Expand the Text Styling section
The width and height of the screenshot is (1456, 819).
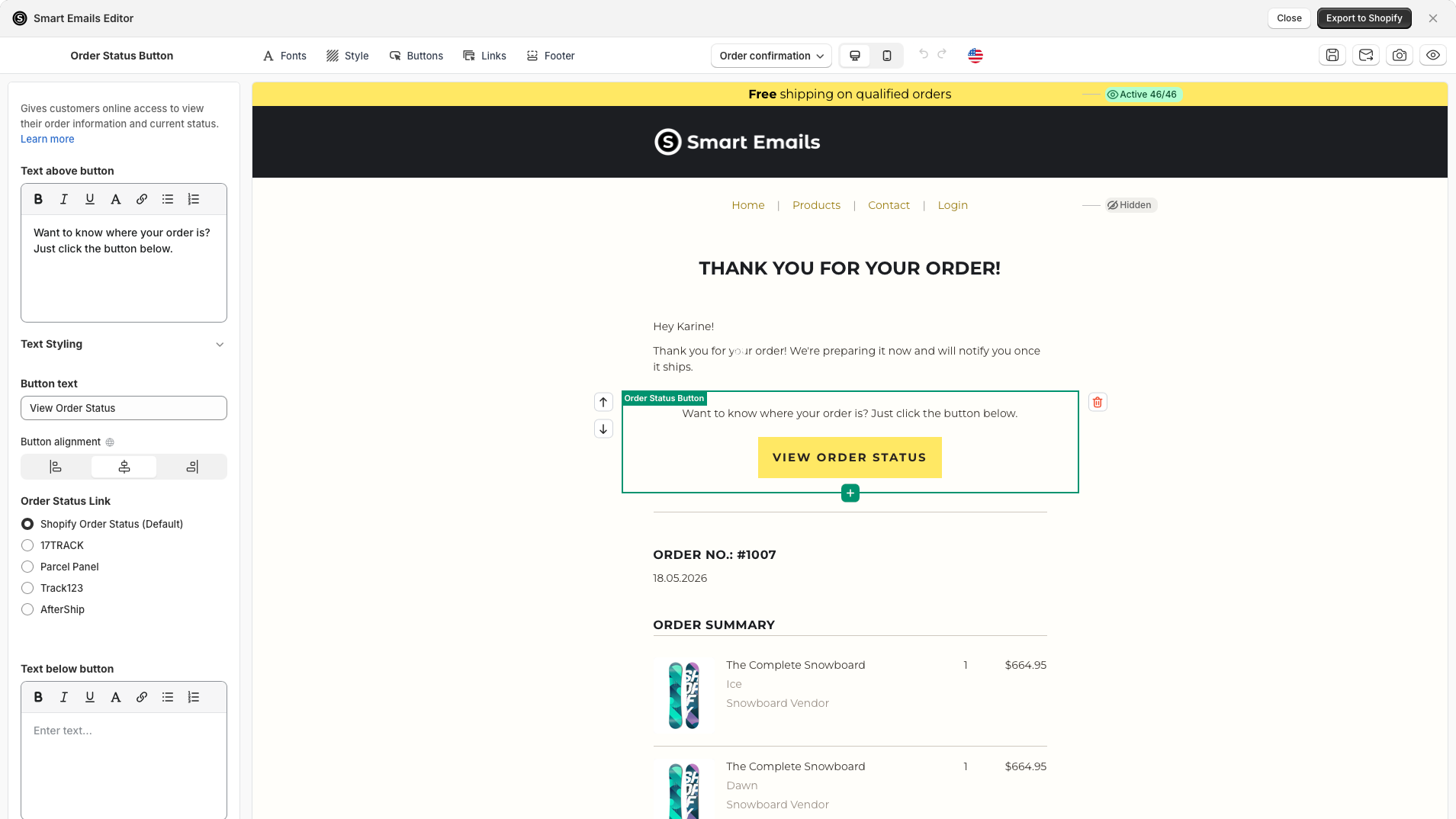(x=124, y=345)
